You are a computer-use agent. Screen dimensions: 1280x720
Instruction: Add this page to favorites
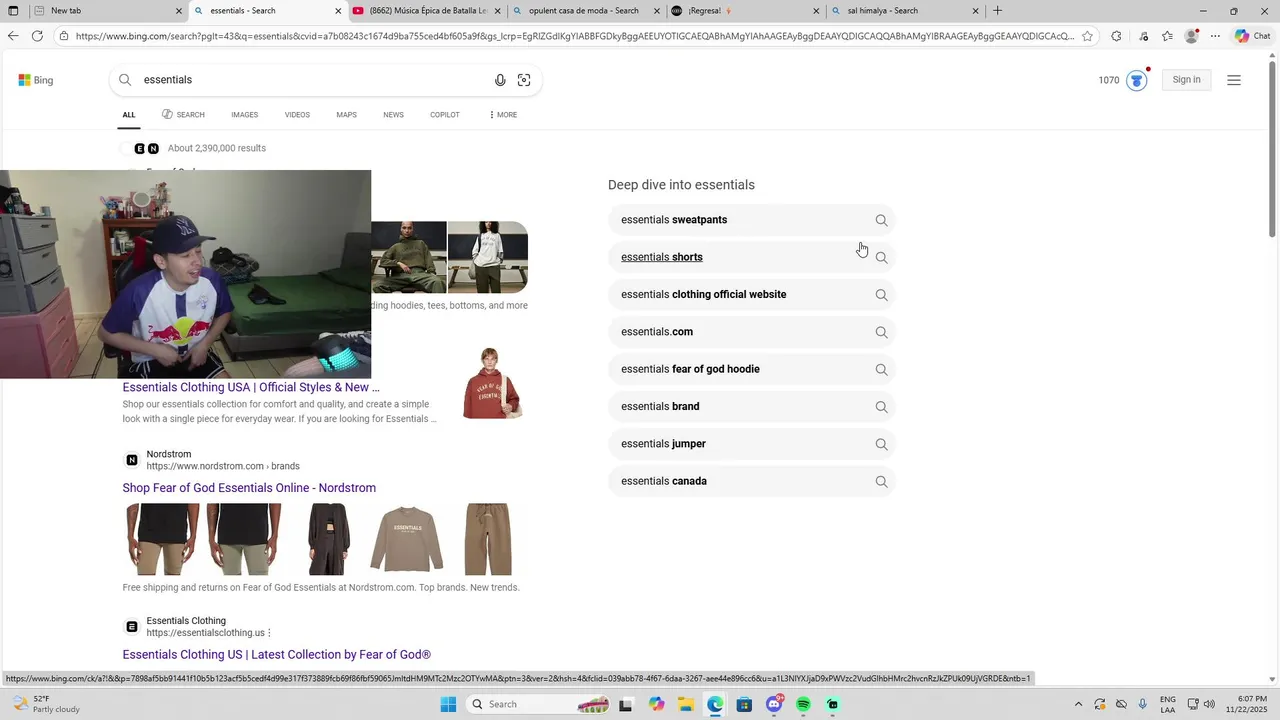1087,36
